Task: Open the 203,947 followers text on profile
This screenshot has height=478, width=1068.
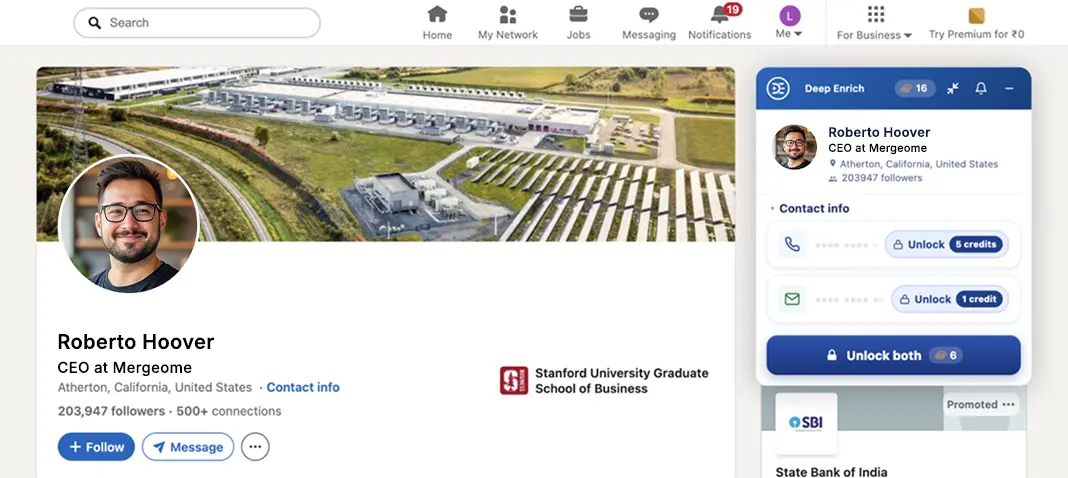Action: pyautogui.click(x=111, y=411)
